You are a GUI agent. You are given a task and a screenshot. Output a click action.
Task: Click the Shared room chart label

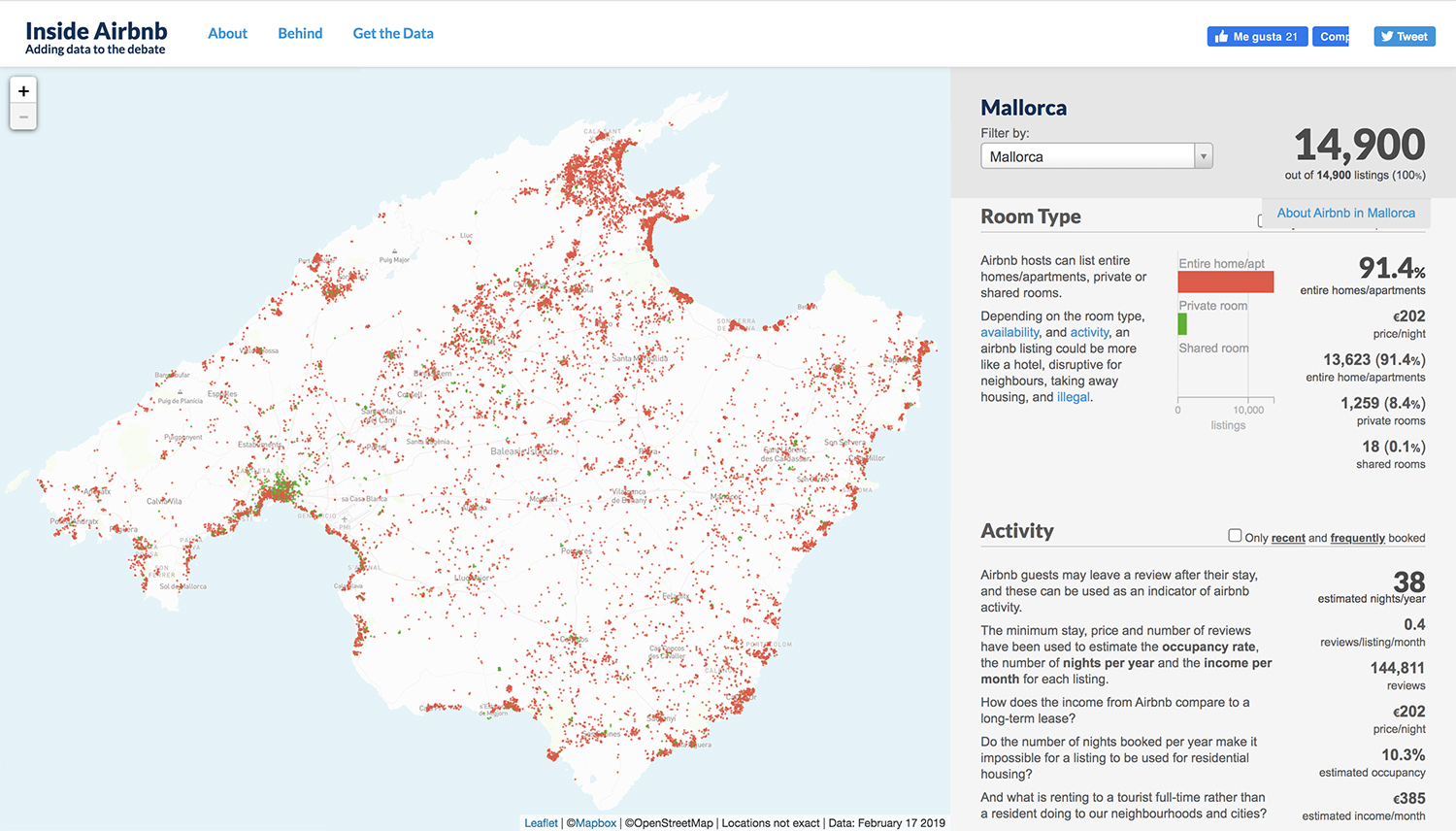pos(1213,348)
